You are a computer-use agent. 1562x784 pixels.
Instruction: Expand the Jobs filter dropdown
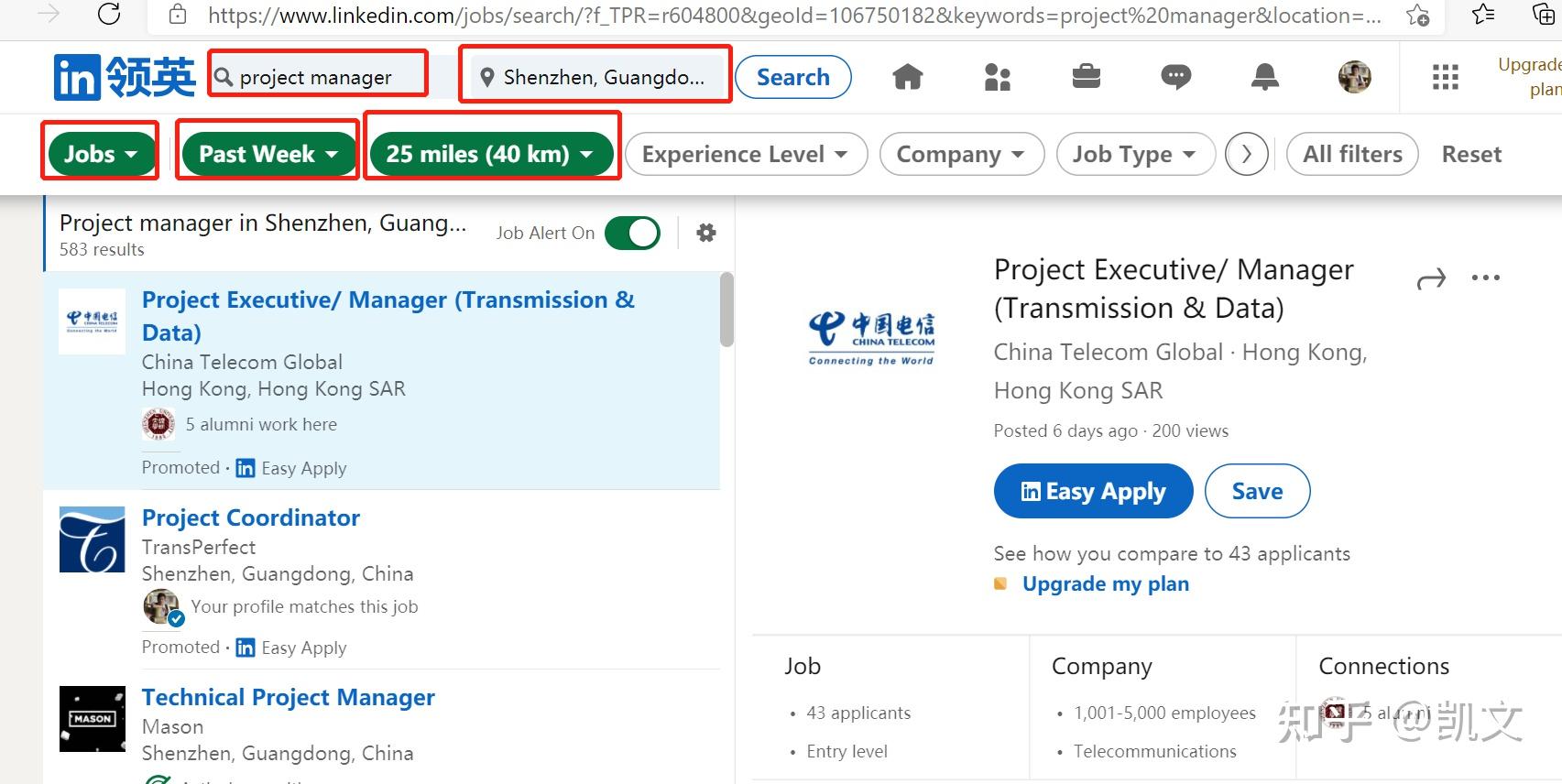click(x=101, y=154)
